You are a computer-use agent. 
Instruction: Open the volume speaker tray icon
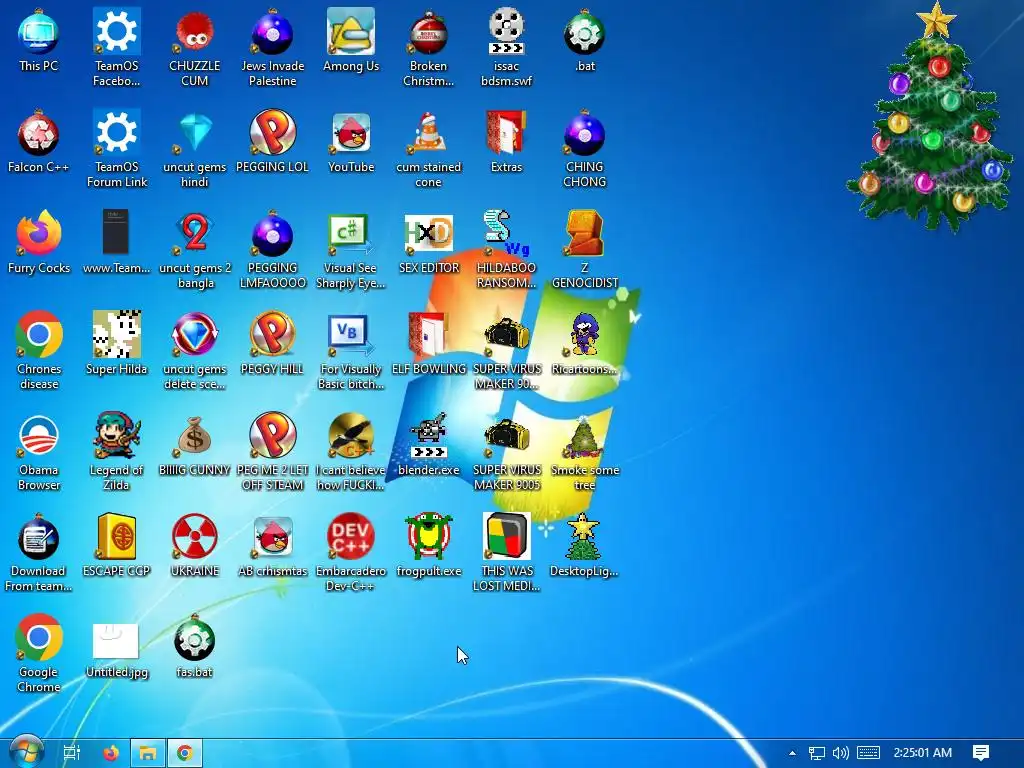pyautogui.click(x=841, y=753)
